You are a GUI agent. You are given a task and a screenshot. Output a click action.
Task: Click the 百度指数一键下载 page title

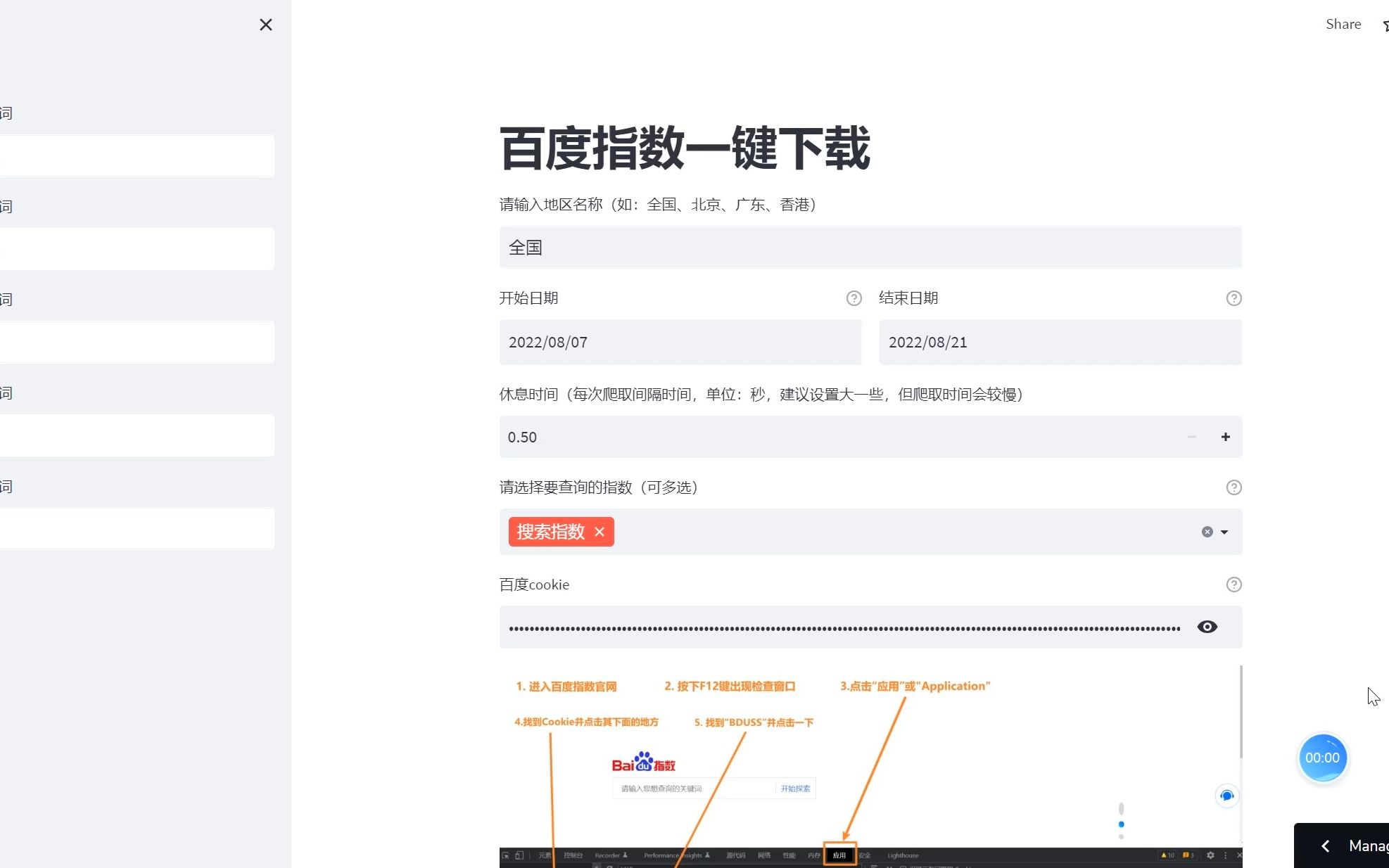[x=685, y=148]
